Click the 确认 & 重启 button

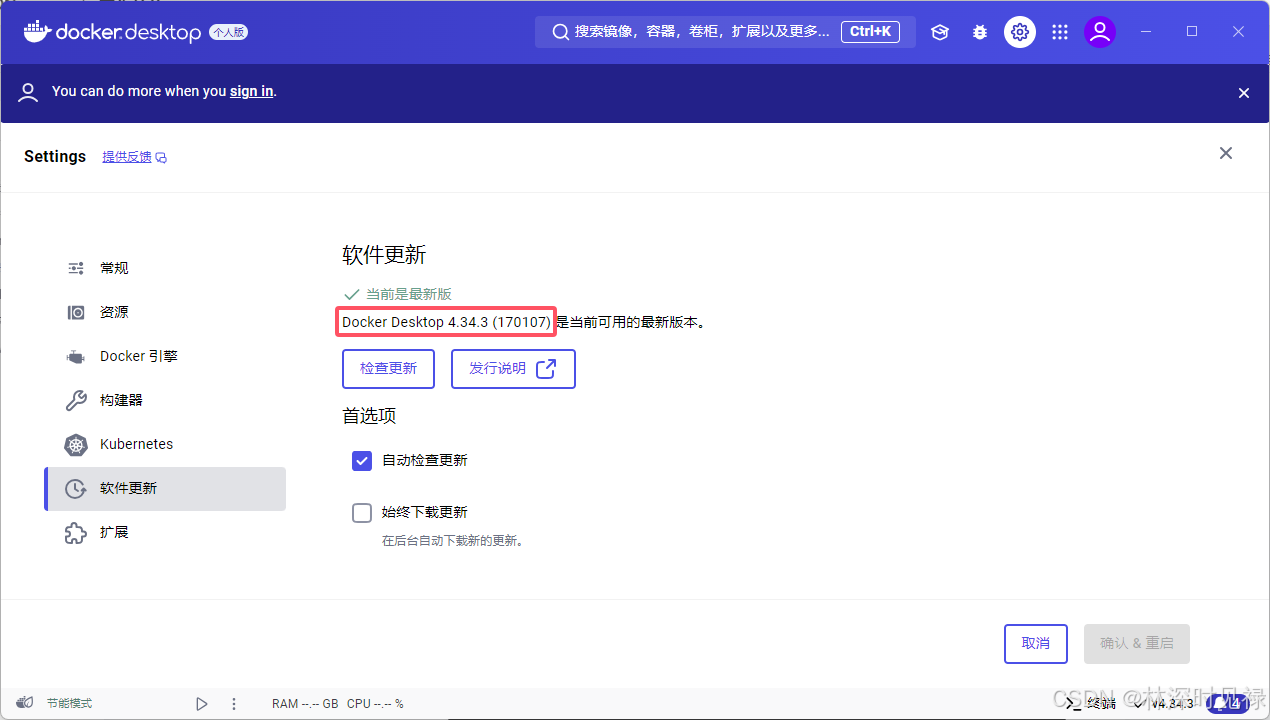click(x=1137, y=644)
